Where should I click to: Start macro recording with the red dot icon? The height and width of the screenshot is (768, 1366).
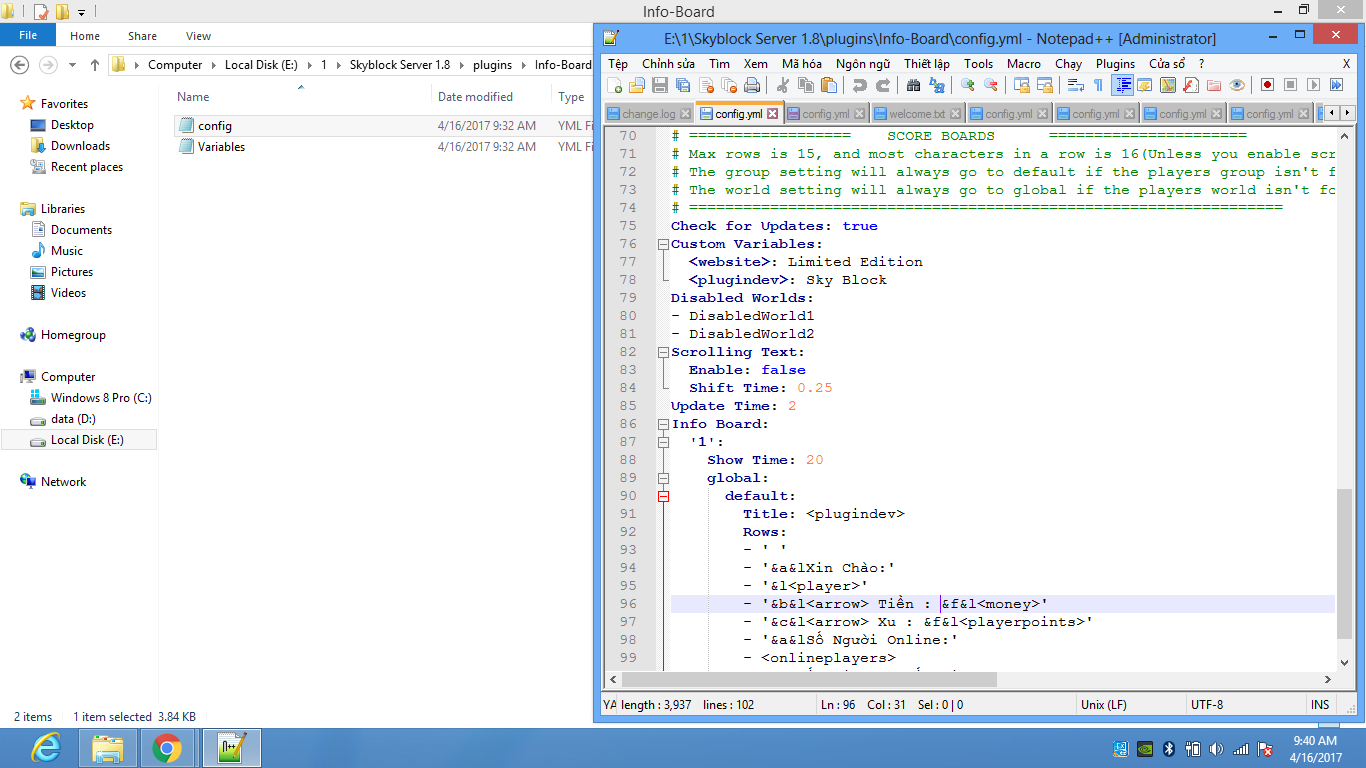click(1267, 86)
